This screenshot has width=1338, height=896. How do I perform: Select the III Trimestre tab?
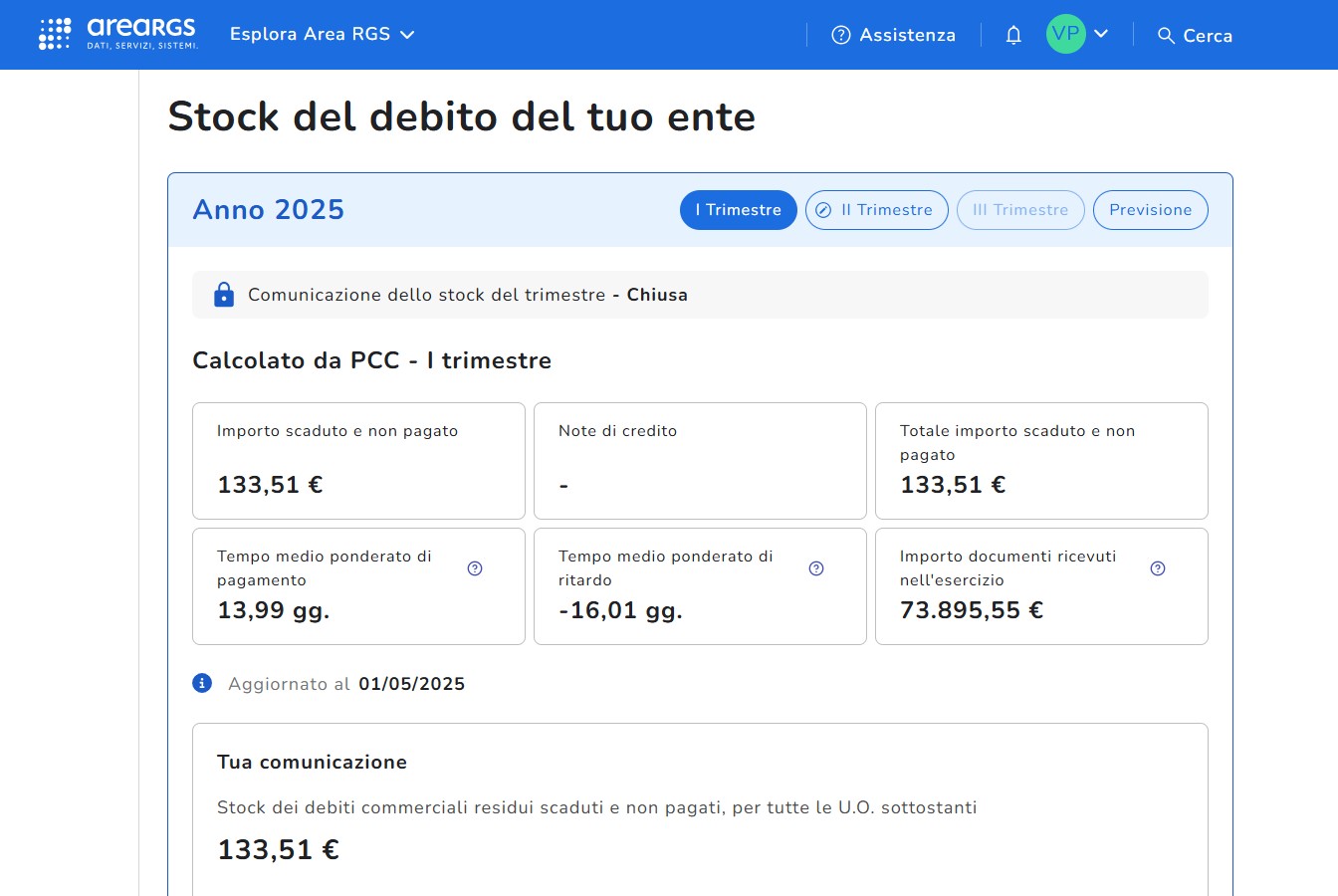click(x=1020, y=210)
